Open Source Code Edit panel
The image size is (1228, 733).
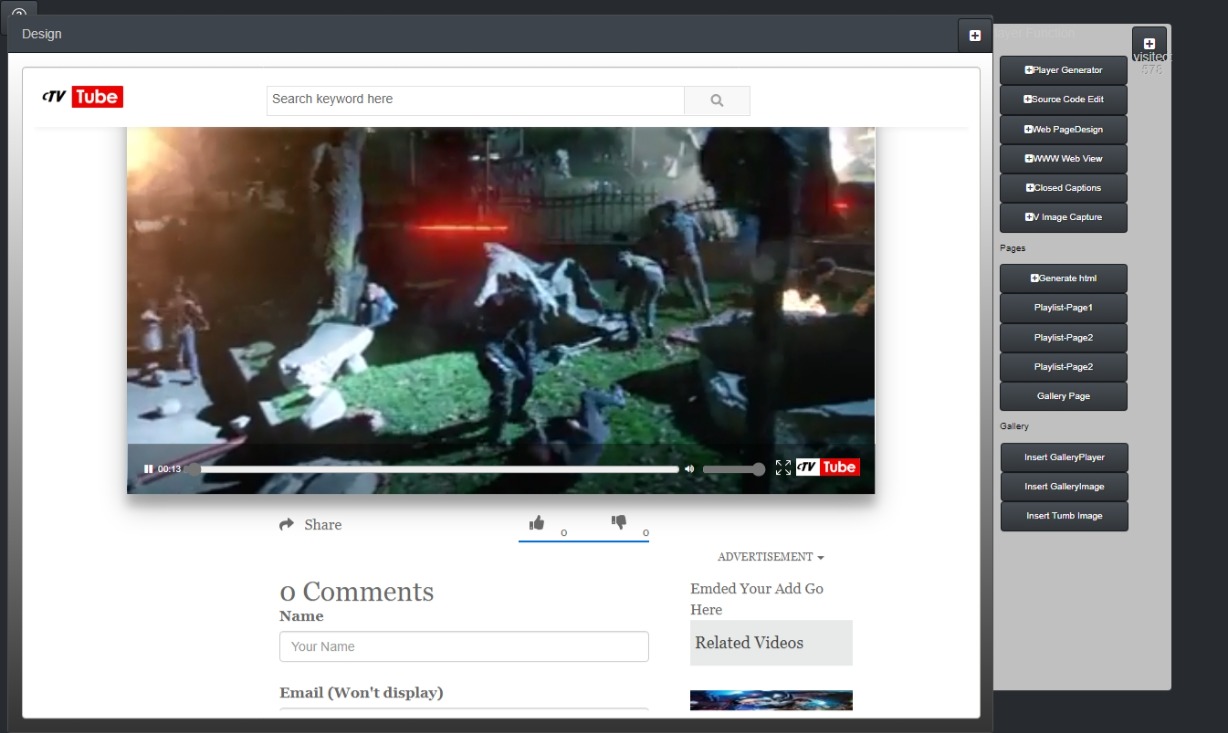pos(1064,99)
